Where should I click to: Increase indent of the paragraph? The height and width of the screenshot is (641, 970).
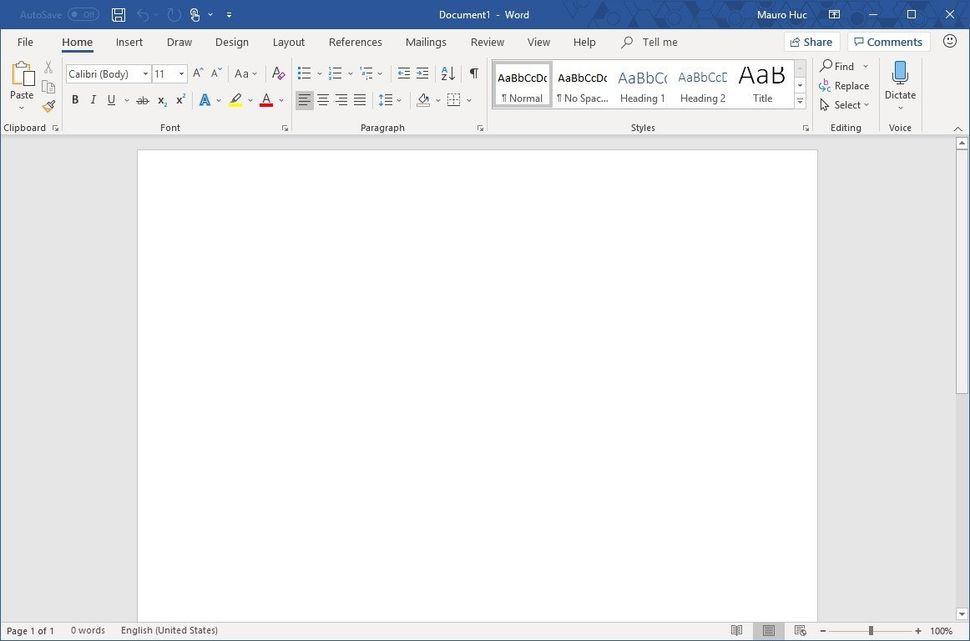pos(424,73)
